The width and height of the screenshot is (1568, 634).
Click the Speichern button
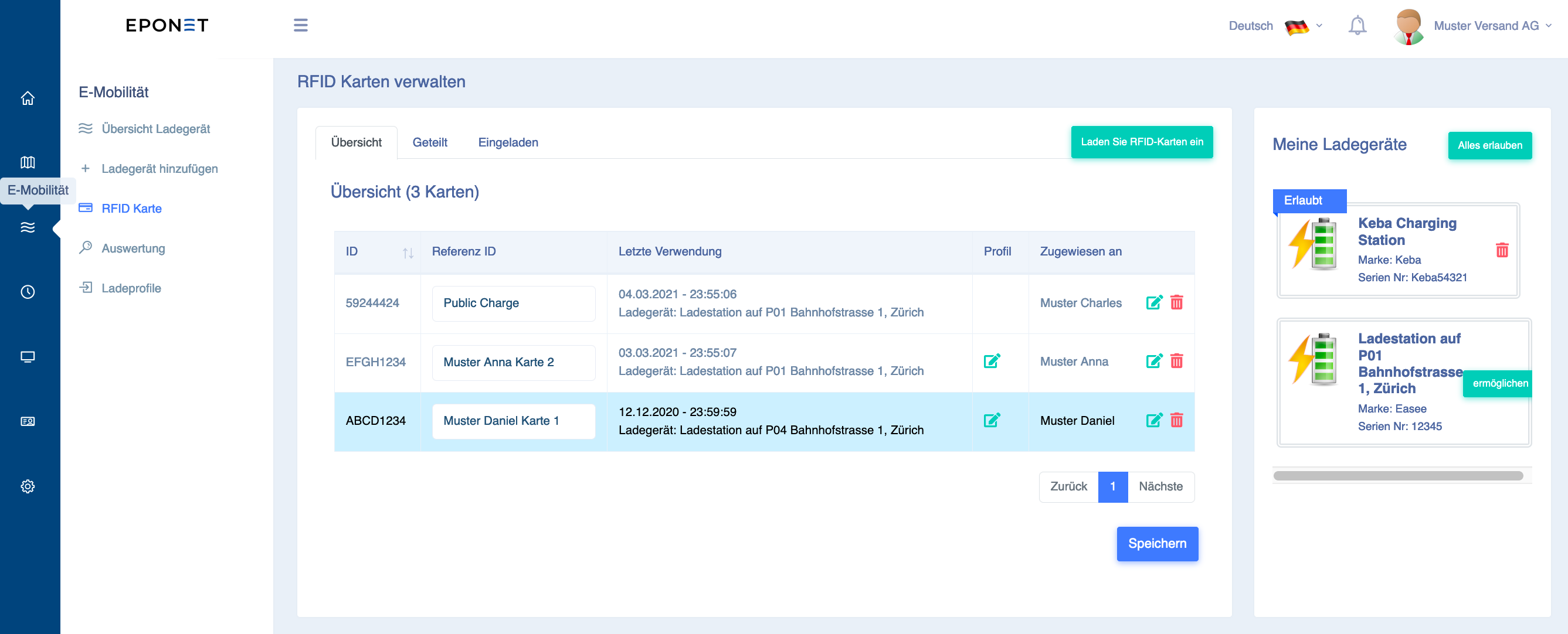tap(1157, 543)
